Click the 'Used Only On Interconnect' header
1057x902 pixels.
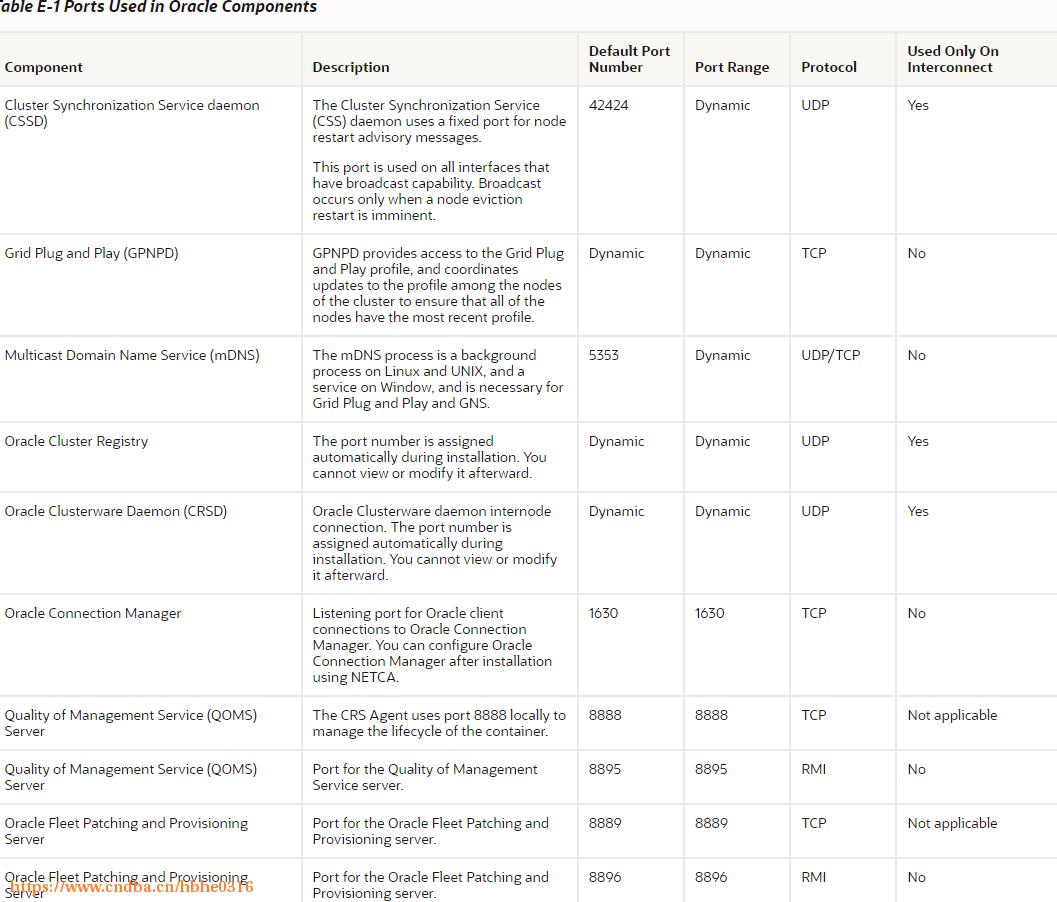tap(953, 59)
